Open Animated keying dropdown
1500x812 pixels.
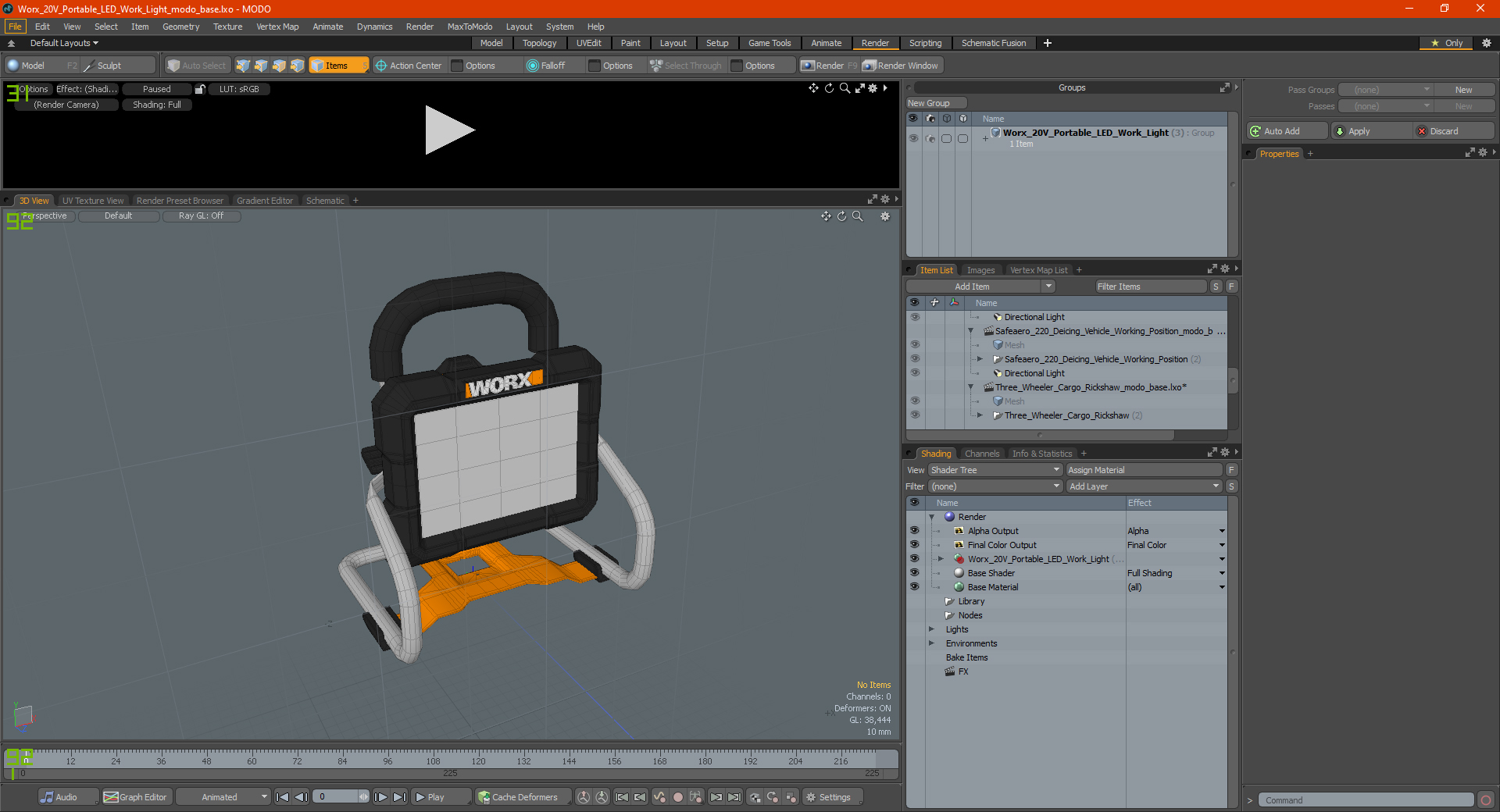point(223,797)
